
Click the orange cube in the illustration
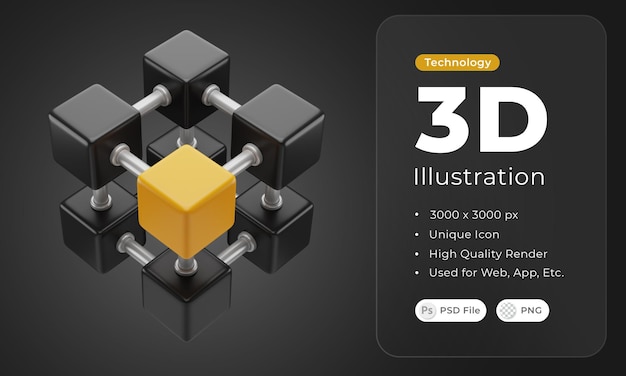coord(186,201)
